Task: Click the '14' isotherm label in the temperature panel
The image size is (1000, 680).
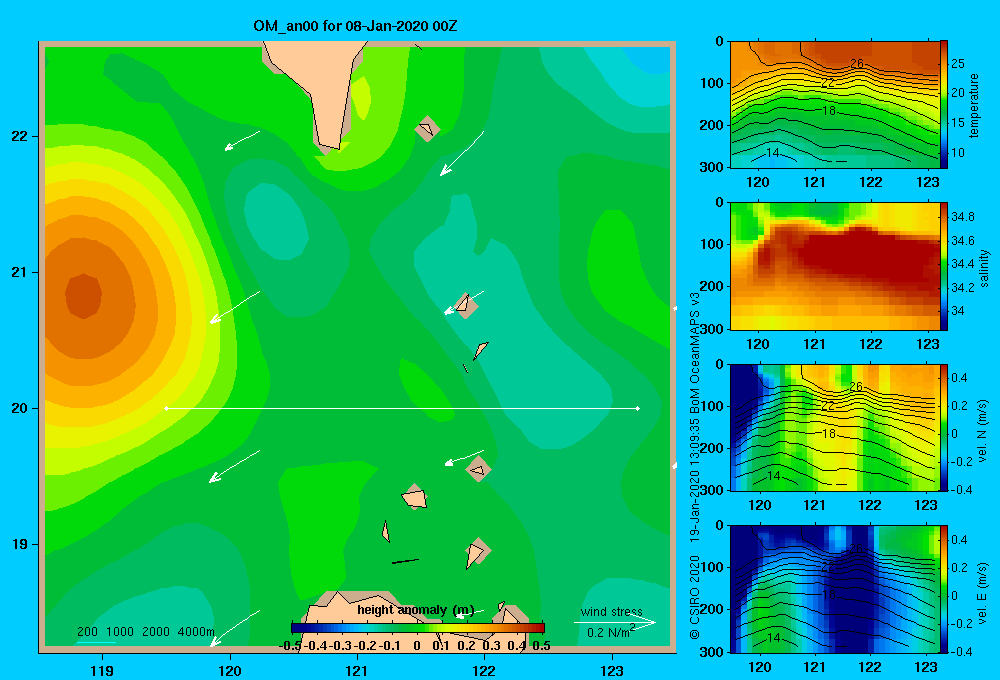Action: (772, 152)
